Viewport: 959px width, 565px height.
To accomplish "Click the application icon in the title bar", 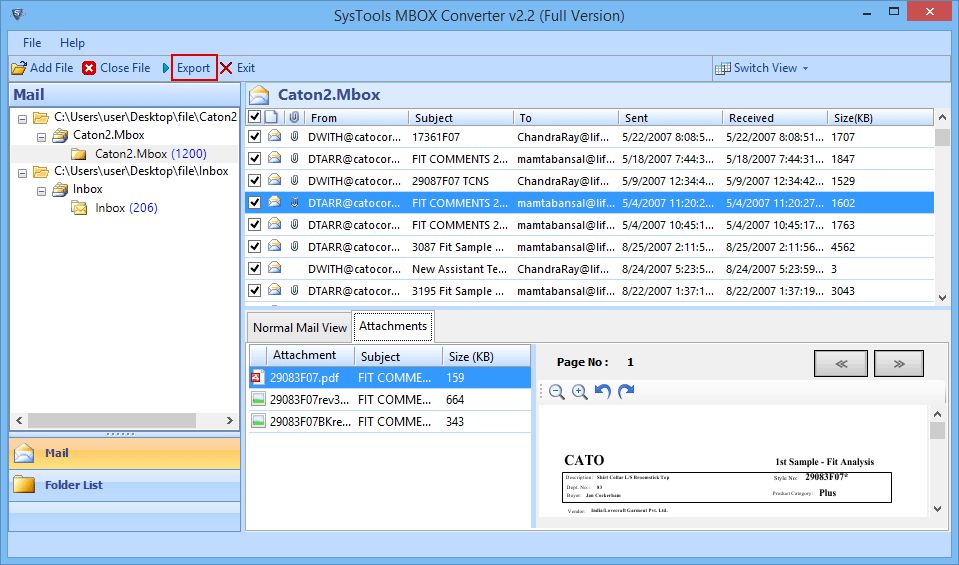I will click(x=17, y=14).
